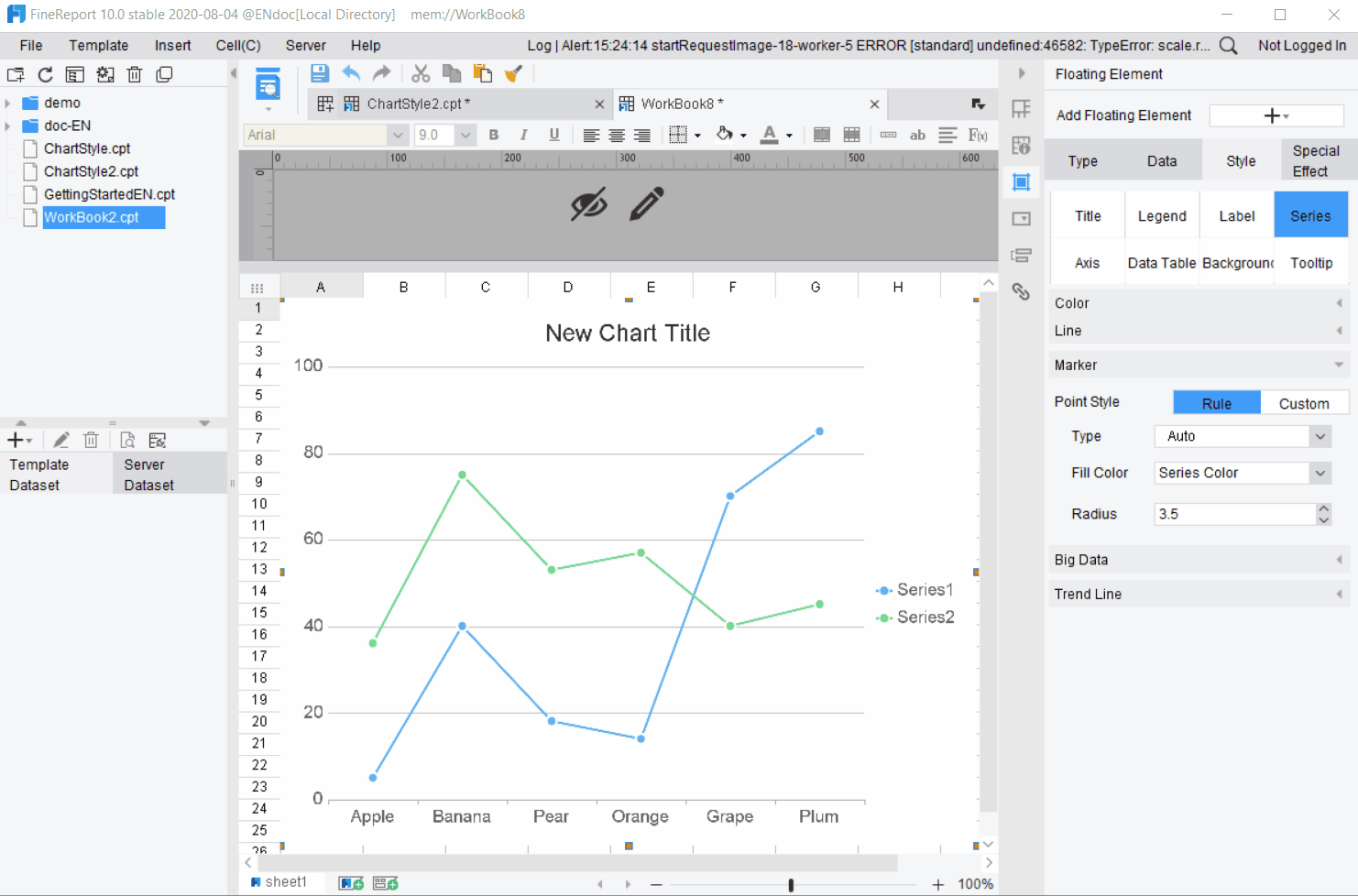Image resolution: width=1358 pixels, height=896 pixels.
Task: Expand the doc-EN folder
Action: pyautogui.click(x=7, y=126)
